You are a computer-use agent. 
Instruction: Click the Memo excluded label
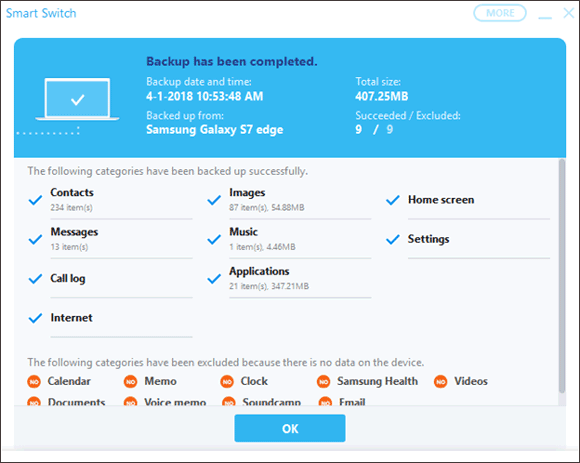(160, 381)
